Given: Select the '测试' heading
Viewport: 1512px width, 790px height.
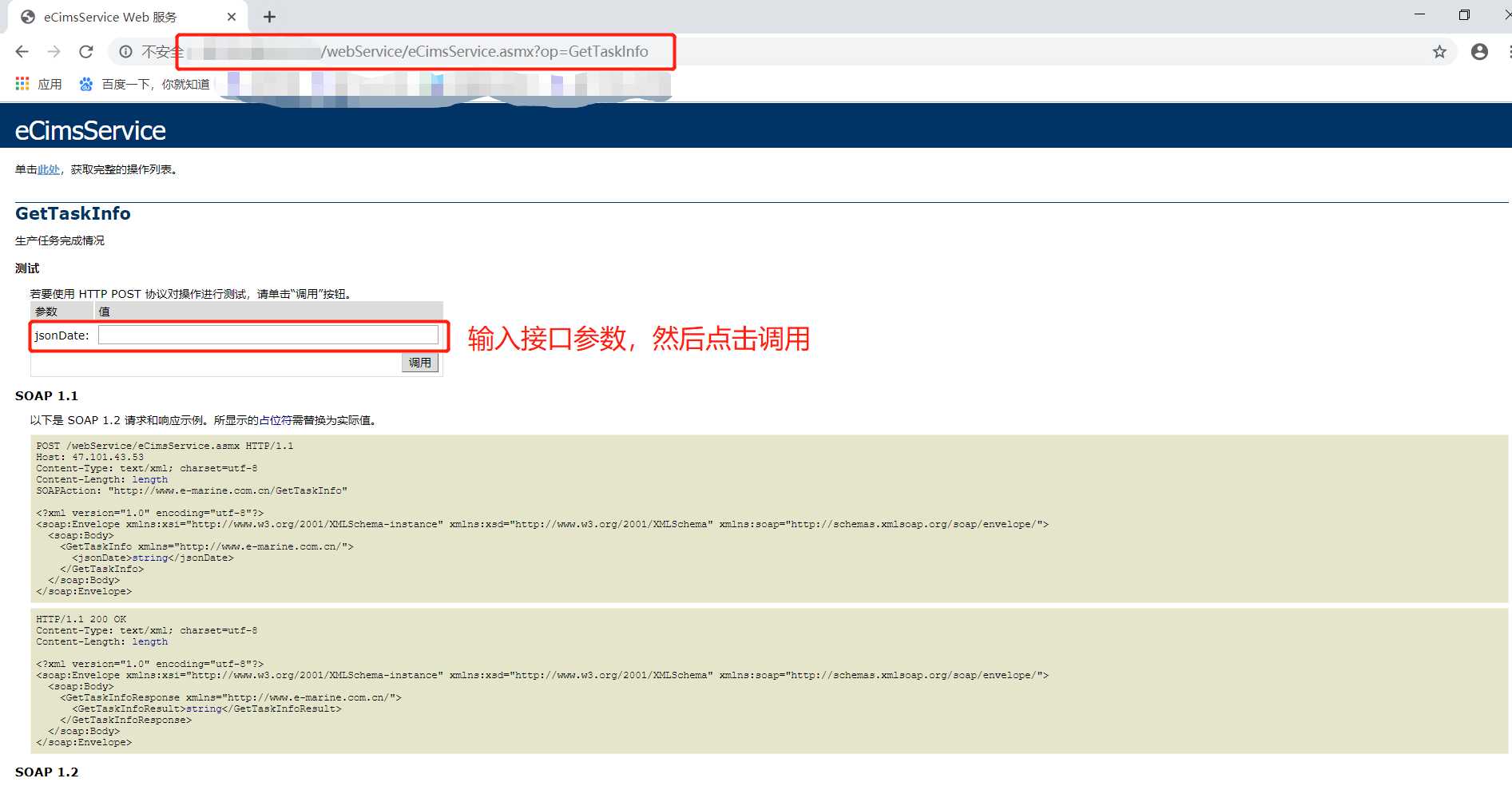Looking at the screenshot, I should coord(27,268).
